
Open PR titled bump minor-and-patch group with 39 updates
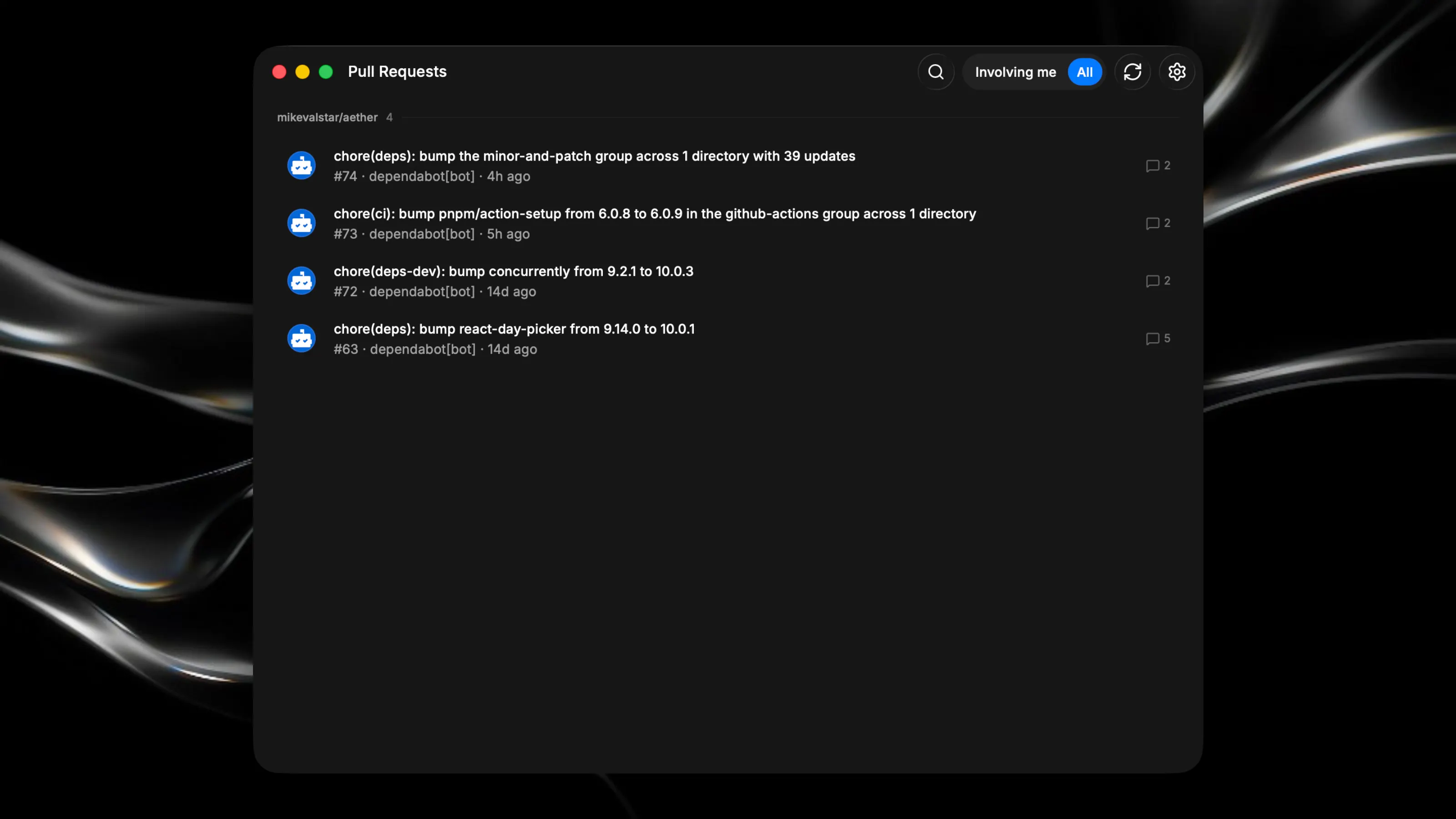point(594,156)
